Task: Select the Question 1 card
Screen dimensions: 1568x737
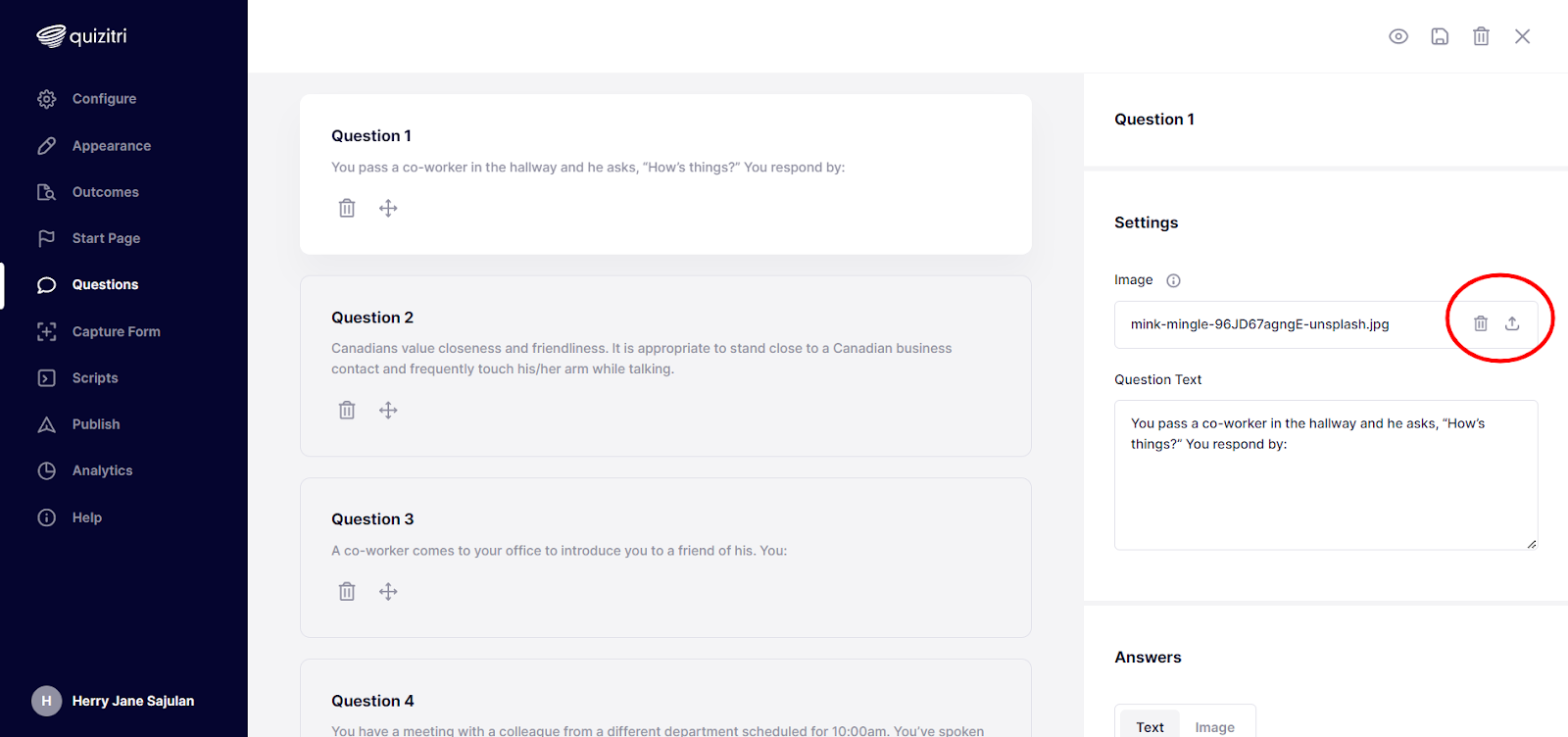Action: pos(665,174)
